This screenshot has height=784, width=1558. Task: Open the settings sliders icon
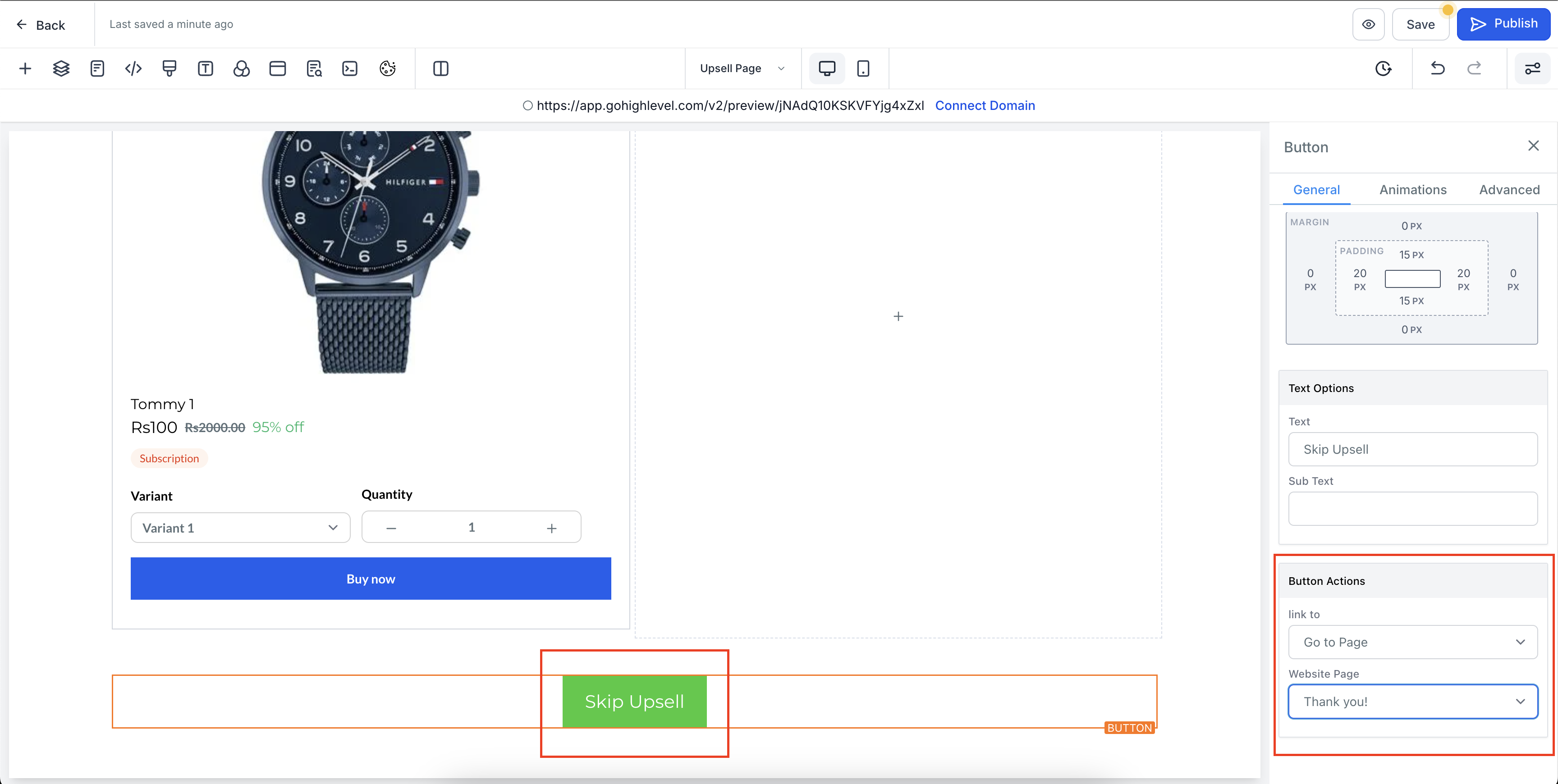pyautogui.click(x=1532, y=68)
